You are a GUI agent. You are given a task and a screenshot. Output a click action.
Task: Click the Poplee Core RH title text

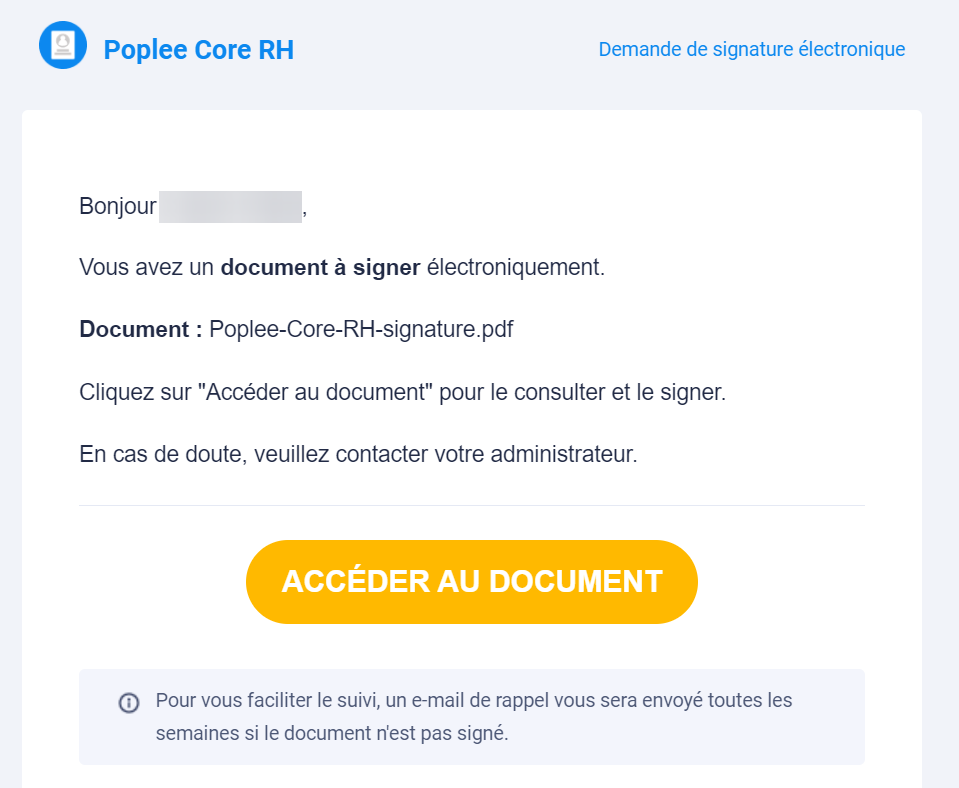pyautogui.click(x=199, y=50)
